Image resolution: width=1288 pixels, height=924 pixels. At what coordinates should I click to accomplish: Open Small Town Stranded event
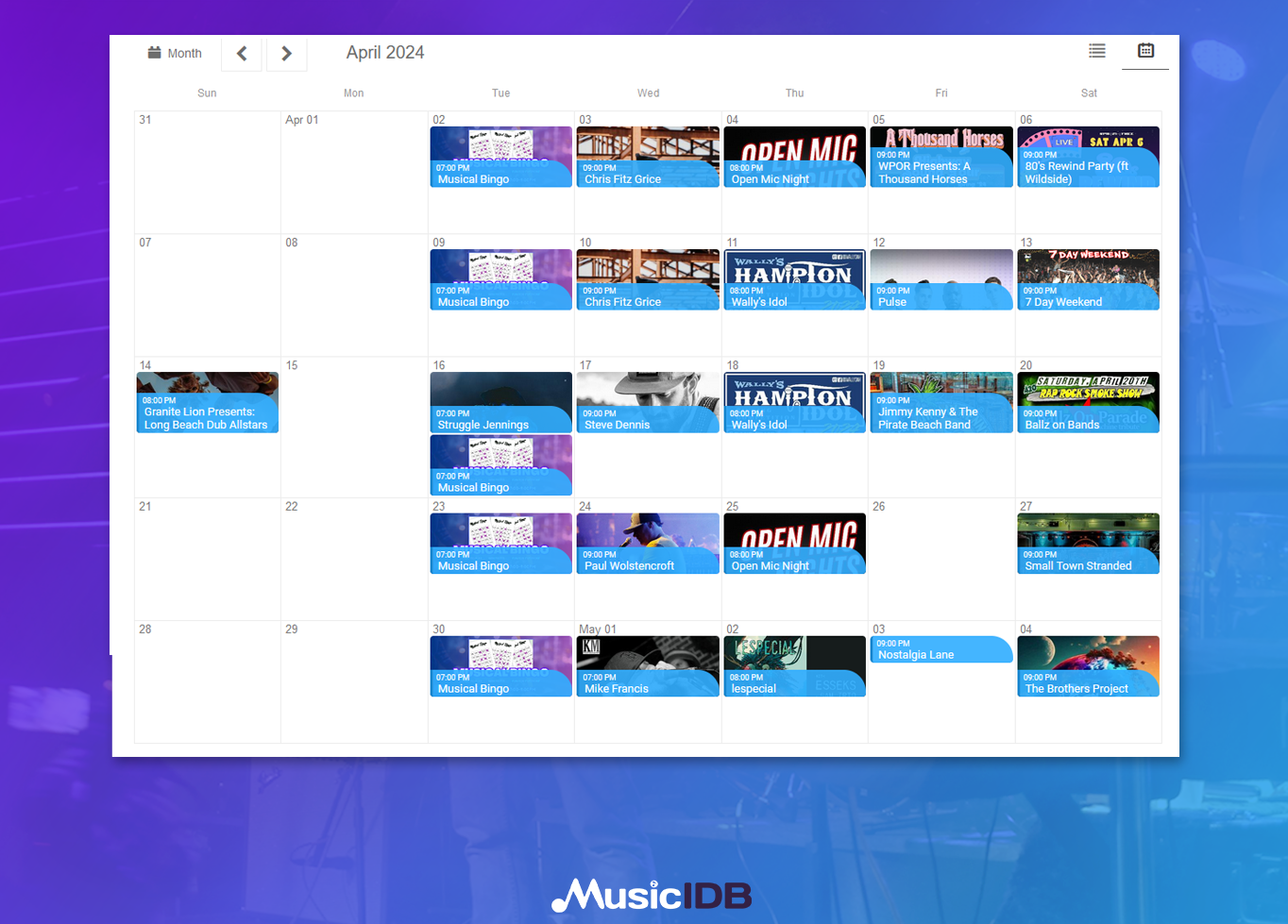tap(1089, 544)
